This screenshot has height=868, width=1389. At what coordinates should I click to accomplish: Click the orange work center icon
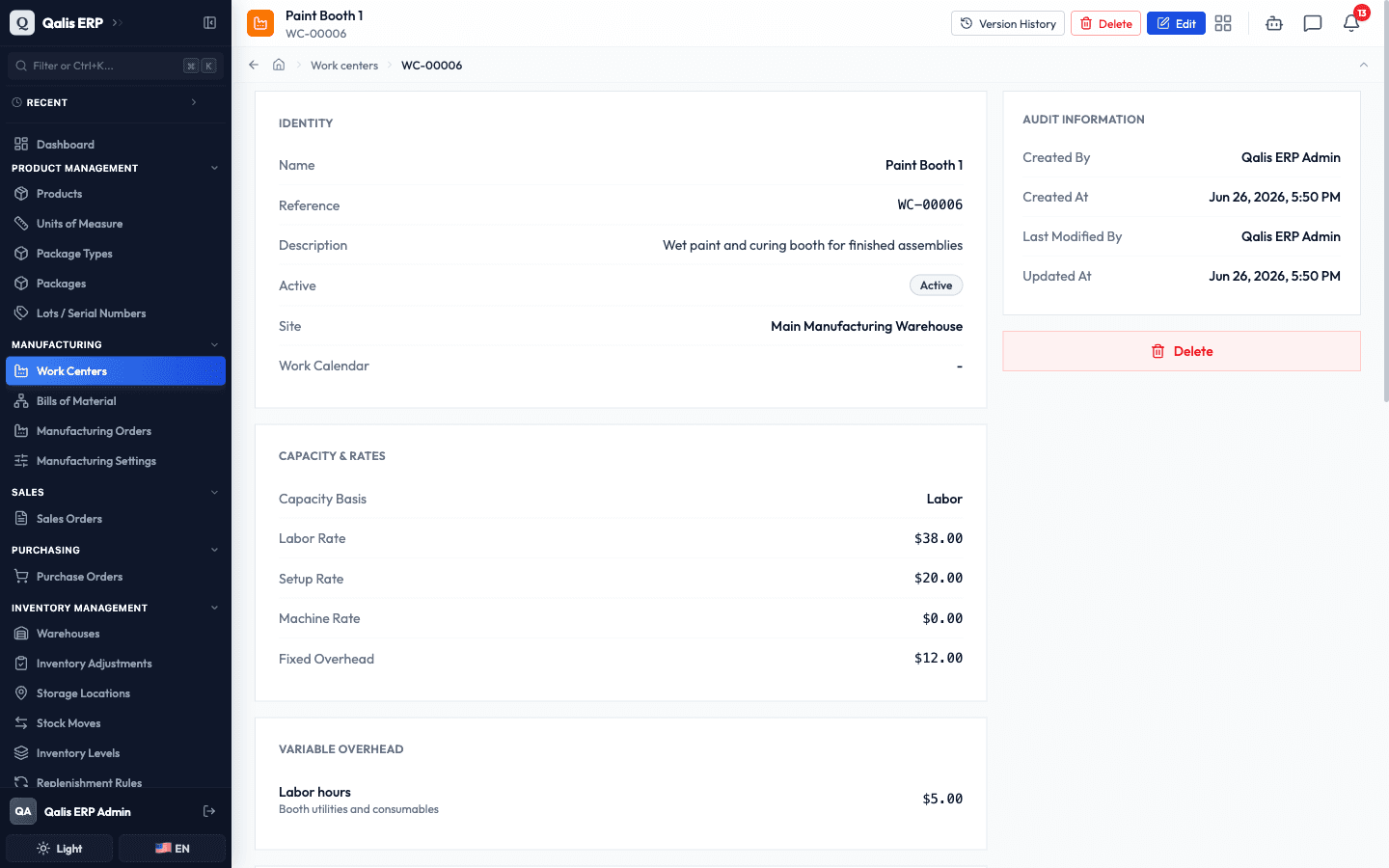(260, 23)
